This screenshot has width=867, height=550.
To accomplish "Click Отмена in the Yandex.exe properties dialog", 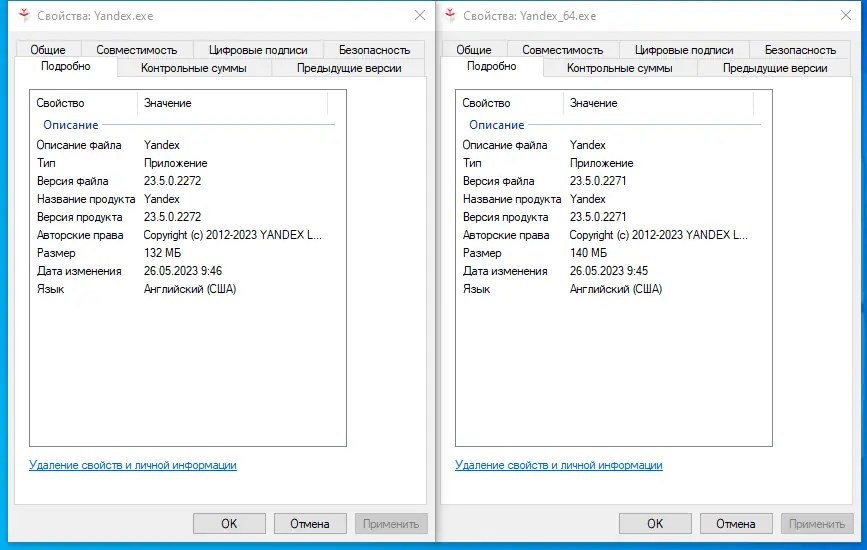I will pos(310,523).
